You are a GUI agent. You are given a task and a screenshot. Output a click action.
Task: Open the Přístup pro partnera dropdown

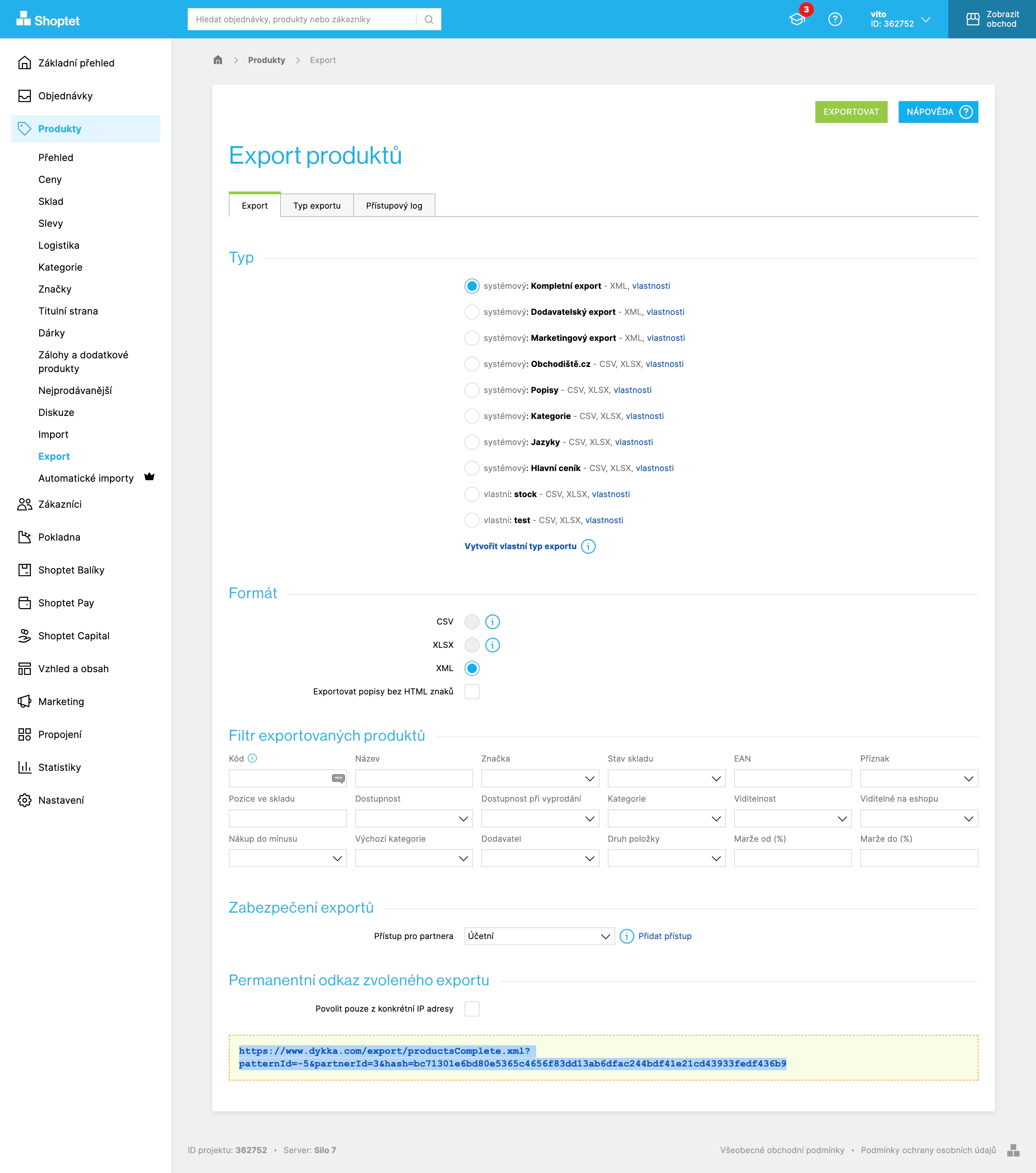tap(539, 936)
